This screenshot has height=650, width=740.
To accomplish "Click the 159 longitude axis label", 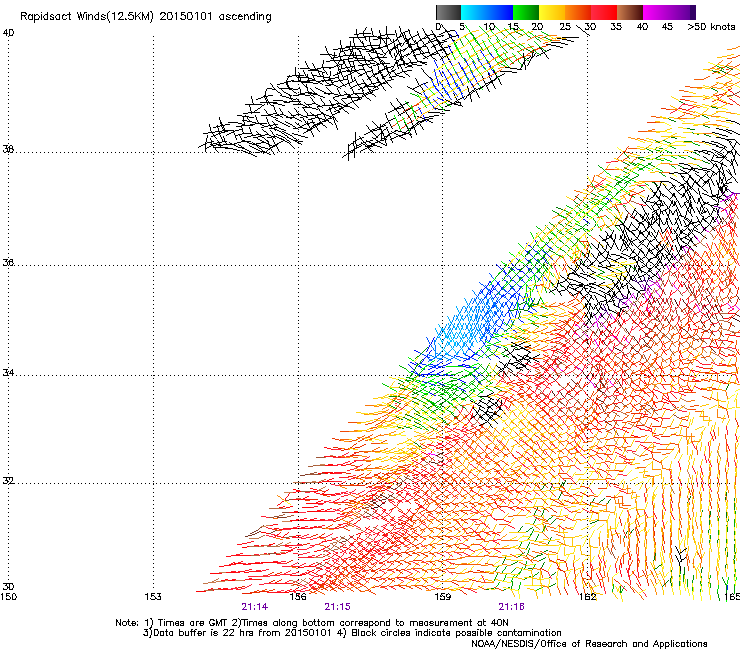I will pyautogui.click(x=442, y=597).
